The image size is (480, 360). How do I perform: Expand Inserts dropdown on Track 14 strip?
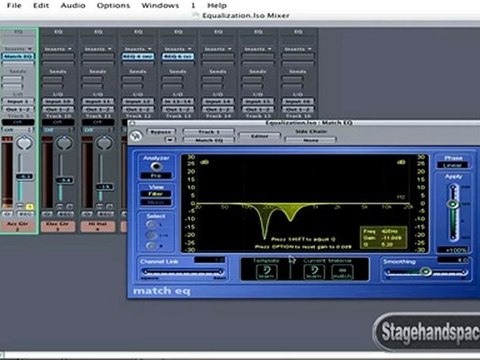pos(218,49)
